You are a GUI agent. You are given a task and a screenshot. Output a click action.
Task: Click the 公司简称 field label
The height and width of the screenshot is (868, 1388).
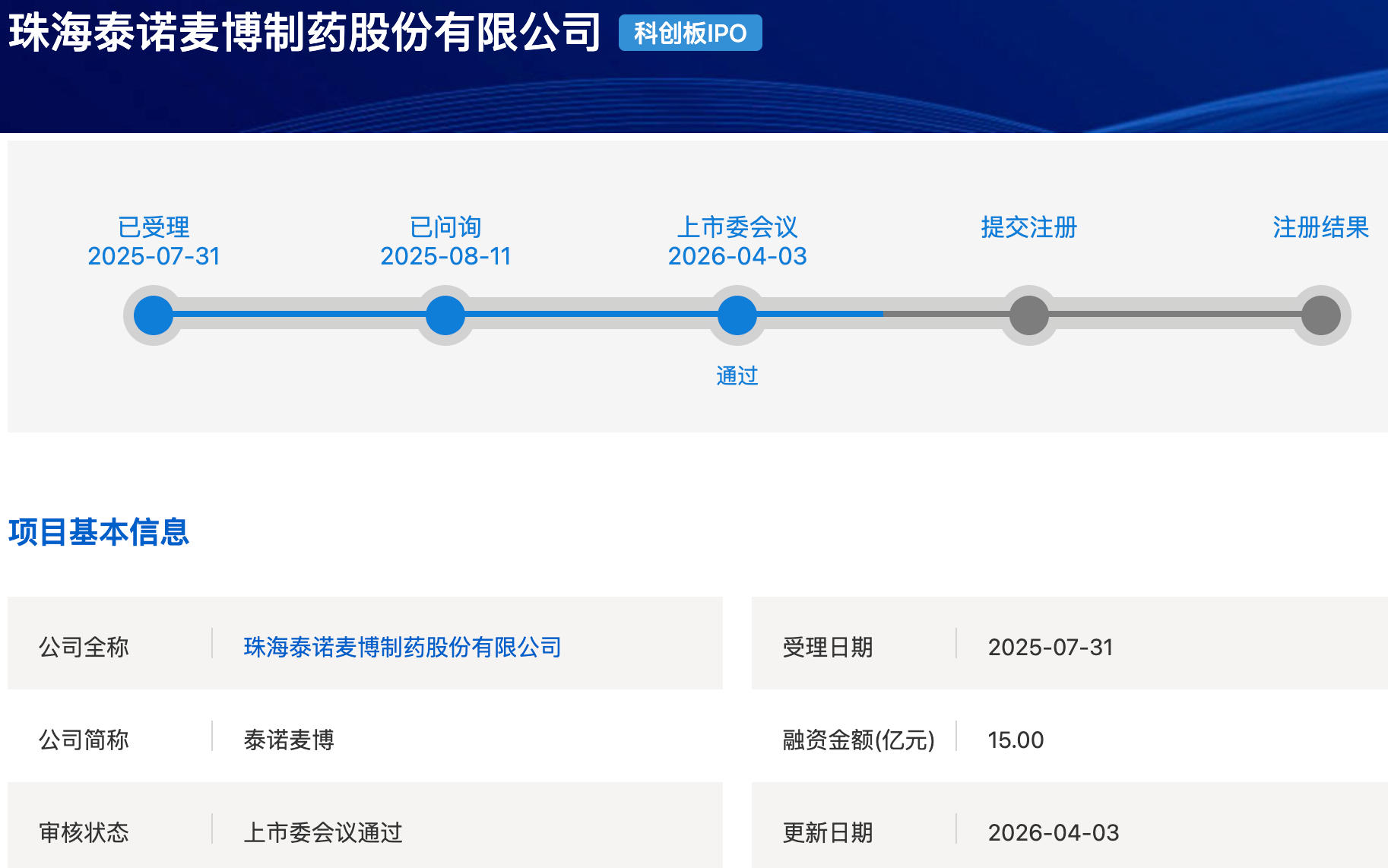tap(84, 740)
